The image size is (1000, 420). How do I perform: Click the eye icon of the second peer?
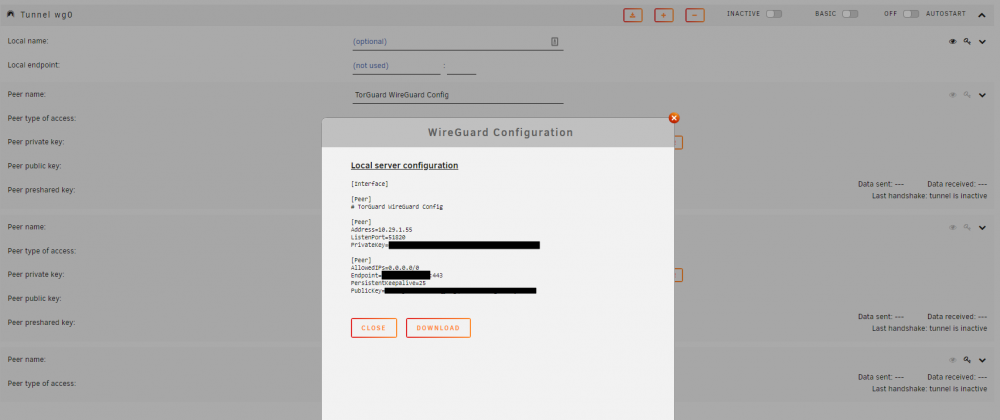point(953,228)
